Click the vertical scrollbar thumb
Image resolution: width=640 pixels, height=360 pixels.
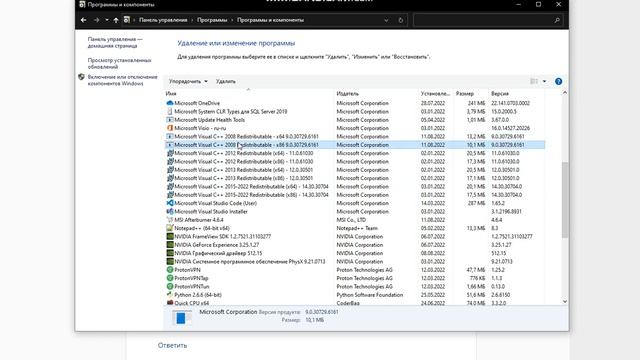(565, 200)
